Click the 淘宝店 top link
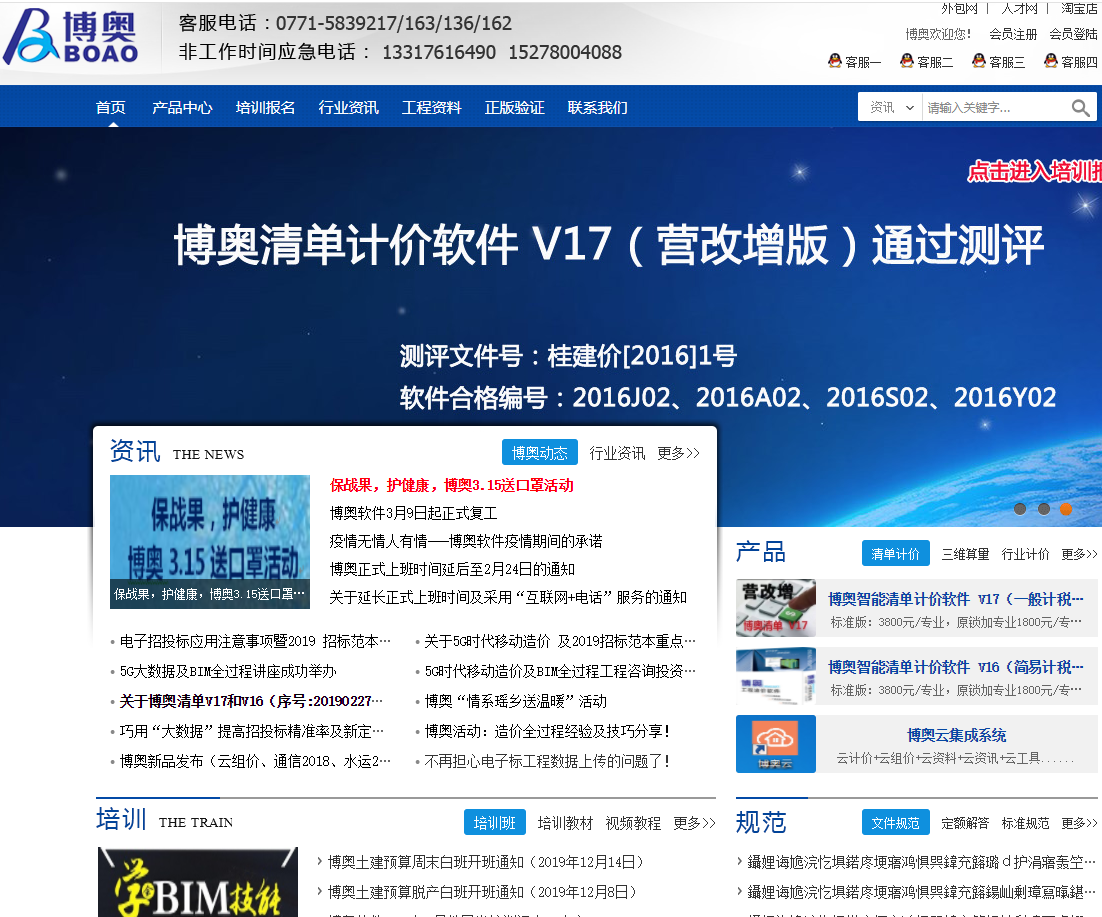Image resolution: width=1102 pixels, height=917 pixels. [x=1079, y=8]
